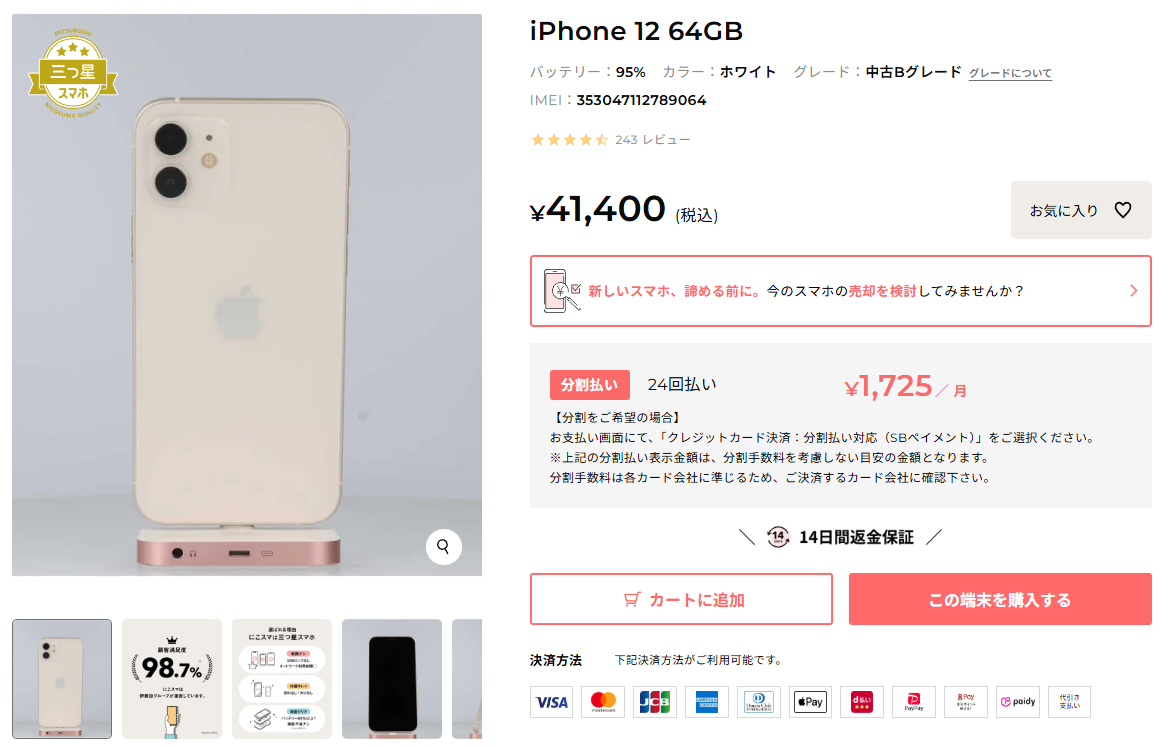Click the 三つ星スマホ gold badge

(x=73, y=73)
